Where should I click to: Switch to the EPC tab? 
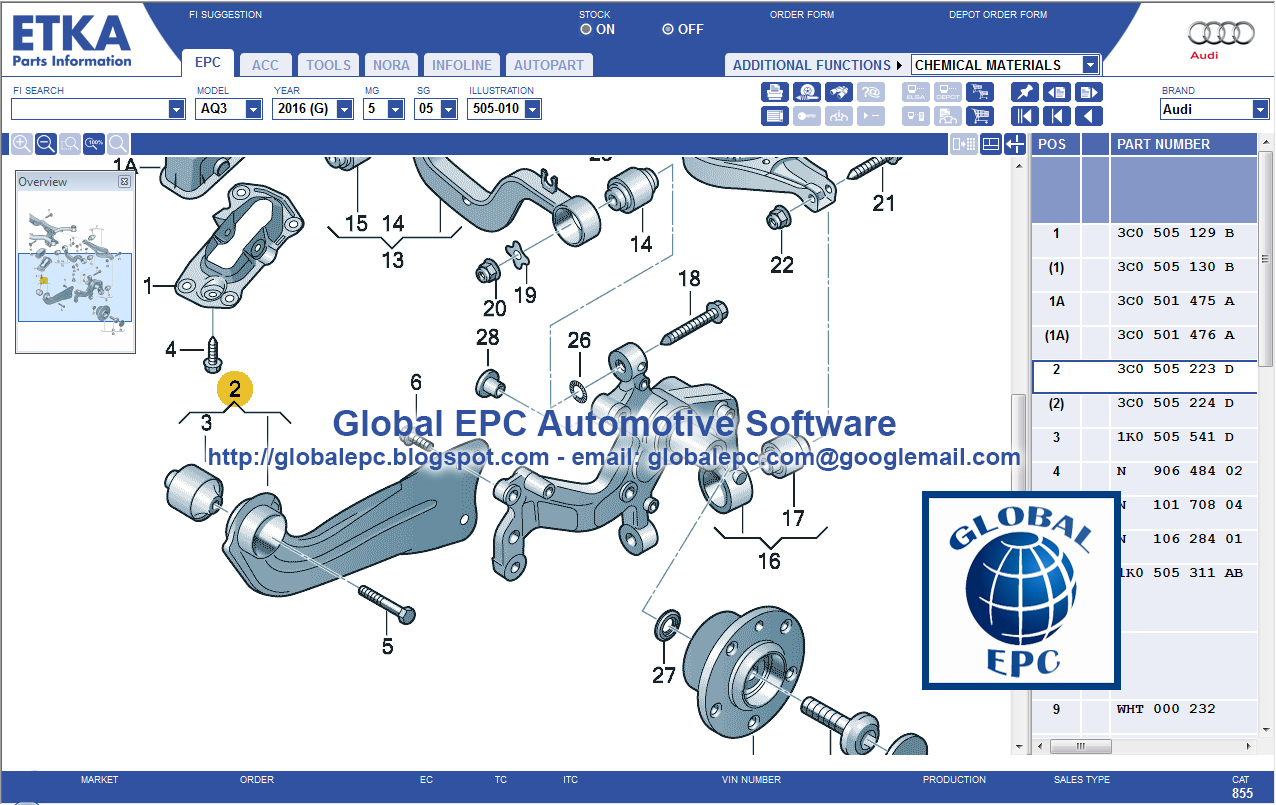click(208, 63)
